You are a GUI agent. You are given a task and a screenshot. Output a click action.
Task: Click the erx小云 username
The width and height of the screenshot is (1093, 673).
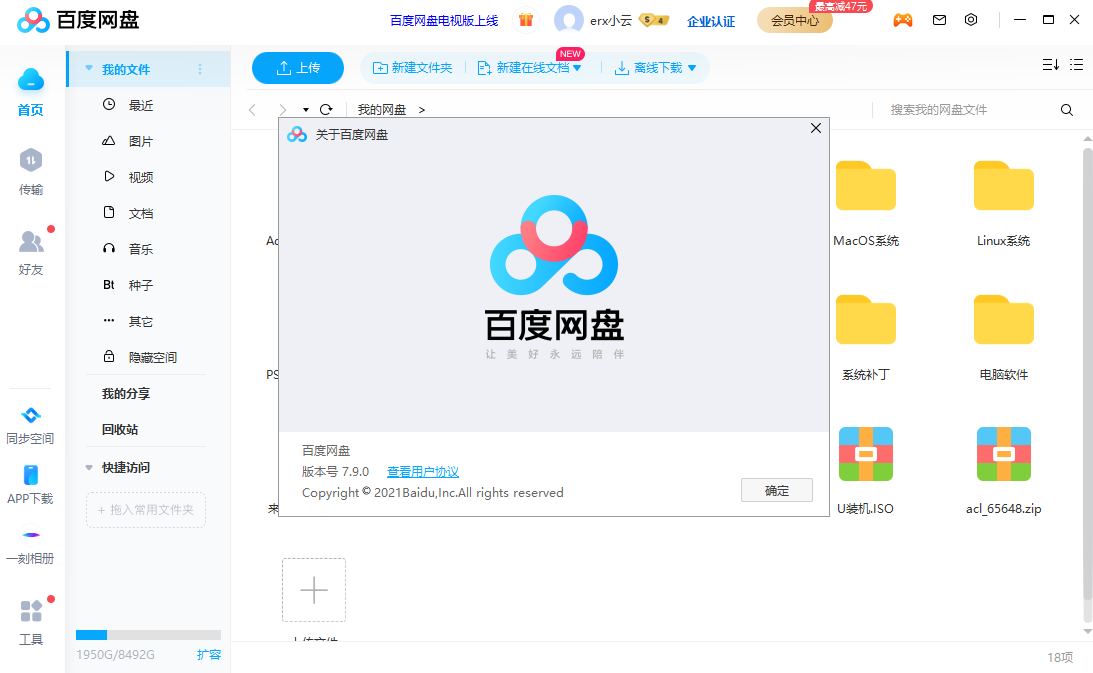611,21
